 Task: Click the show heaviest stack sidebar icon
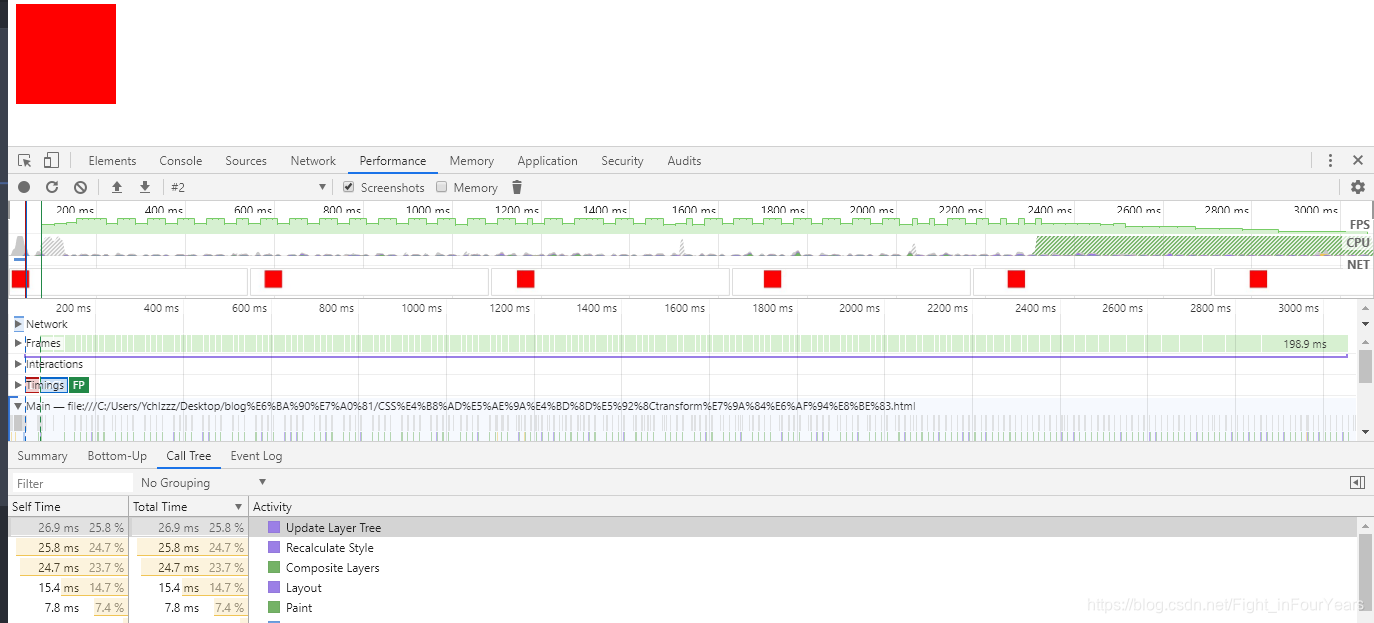coord(1357,483)
